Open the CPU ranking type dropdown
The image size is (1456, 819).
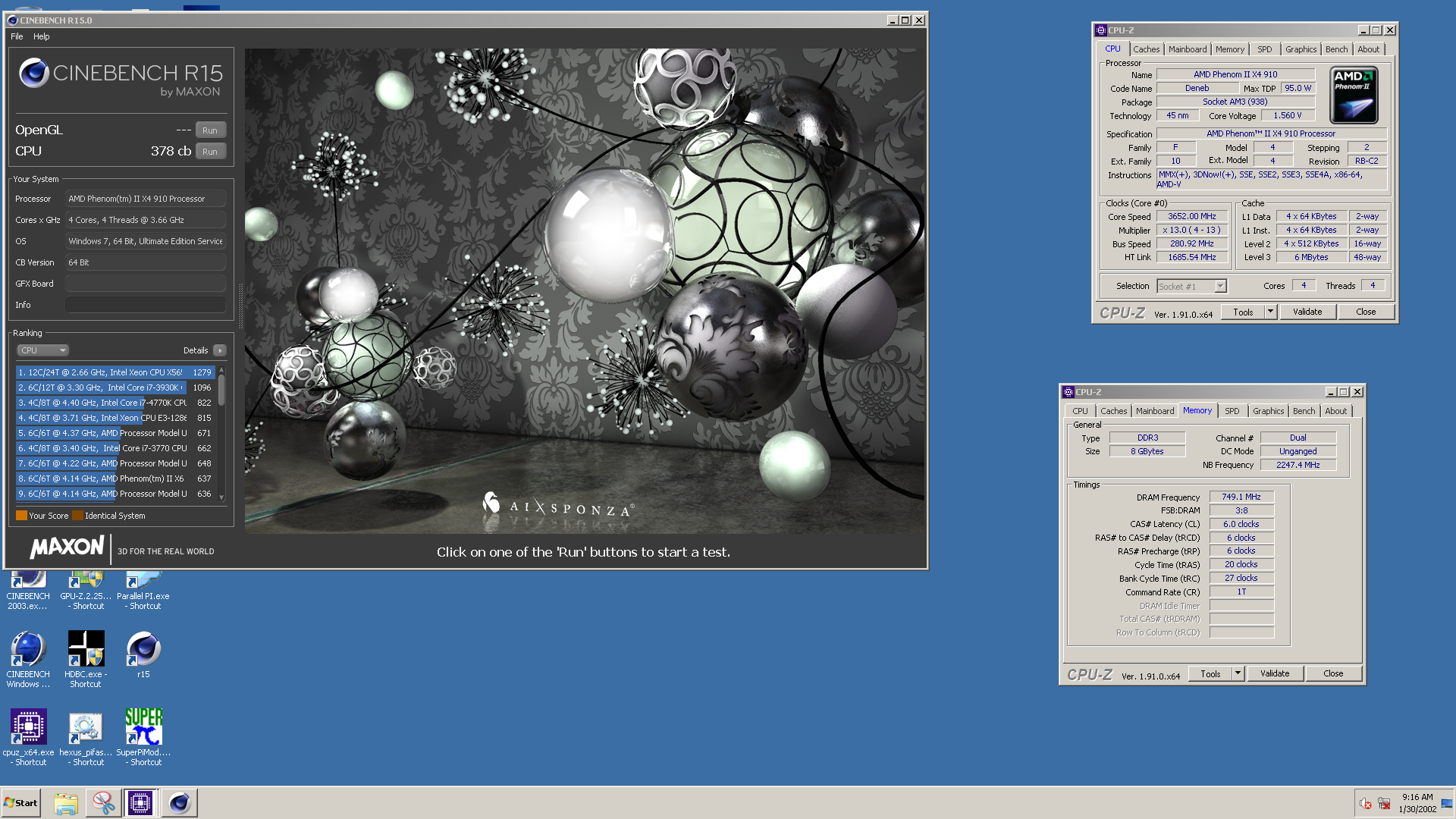tap(42, 350)
